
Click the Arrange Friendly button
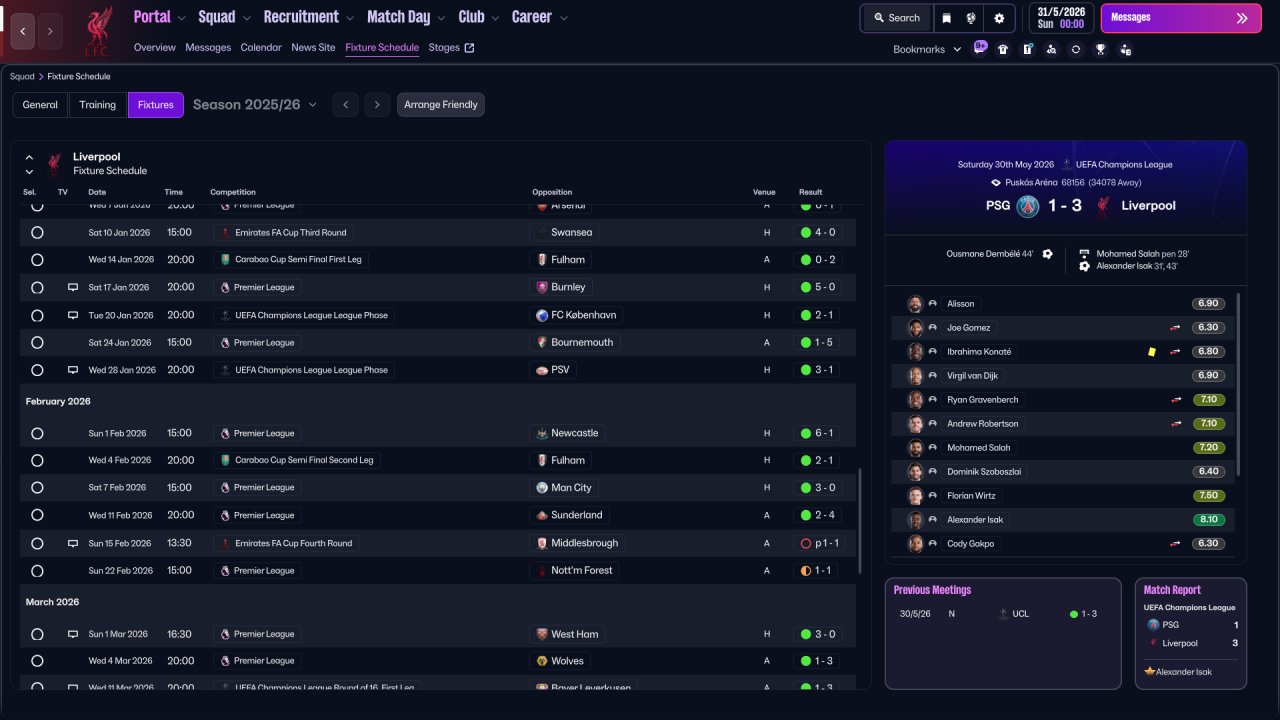coord(441,105)
